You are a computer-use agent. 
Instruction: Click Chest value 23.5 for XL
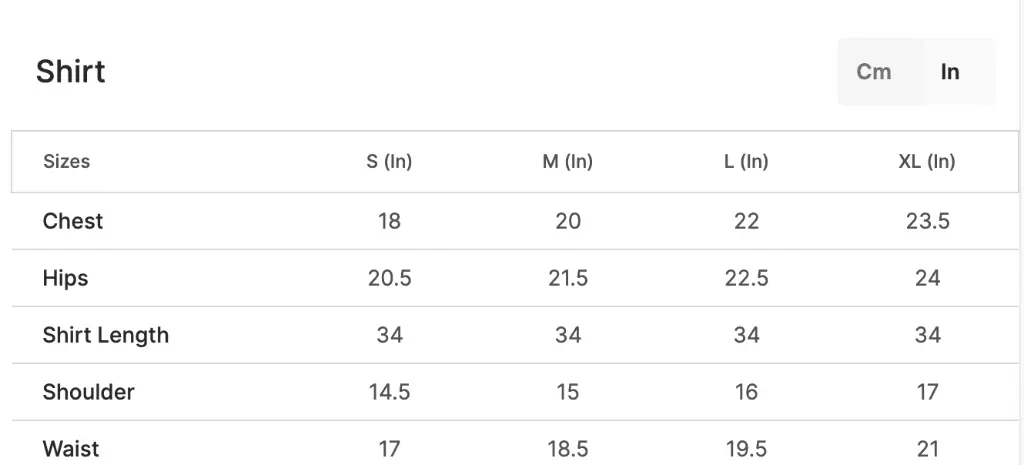927,221
